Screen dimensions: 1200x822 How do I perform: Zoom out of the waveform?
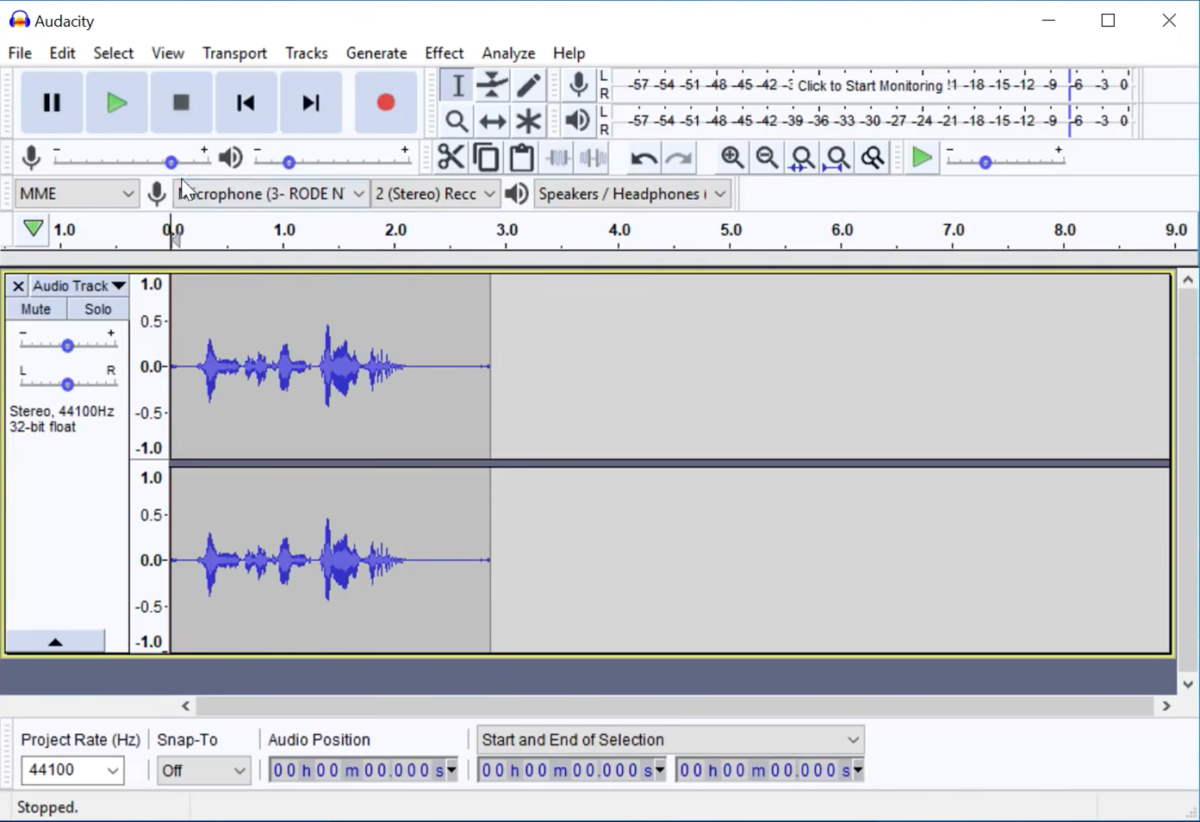pos(767,158)
